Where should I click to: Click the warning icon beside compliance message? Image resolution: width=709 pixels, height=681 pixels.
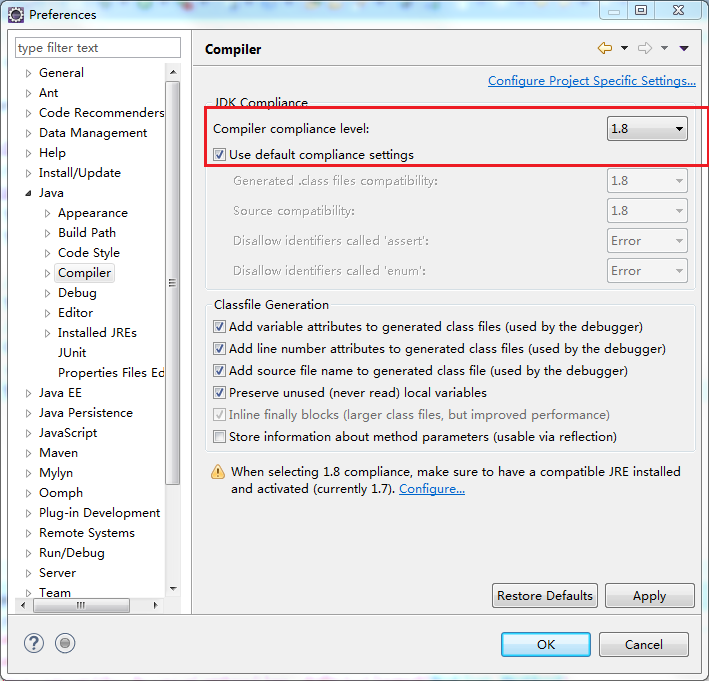point(218,472)
